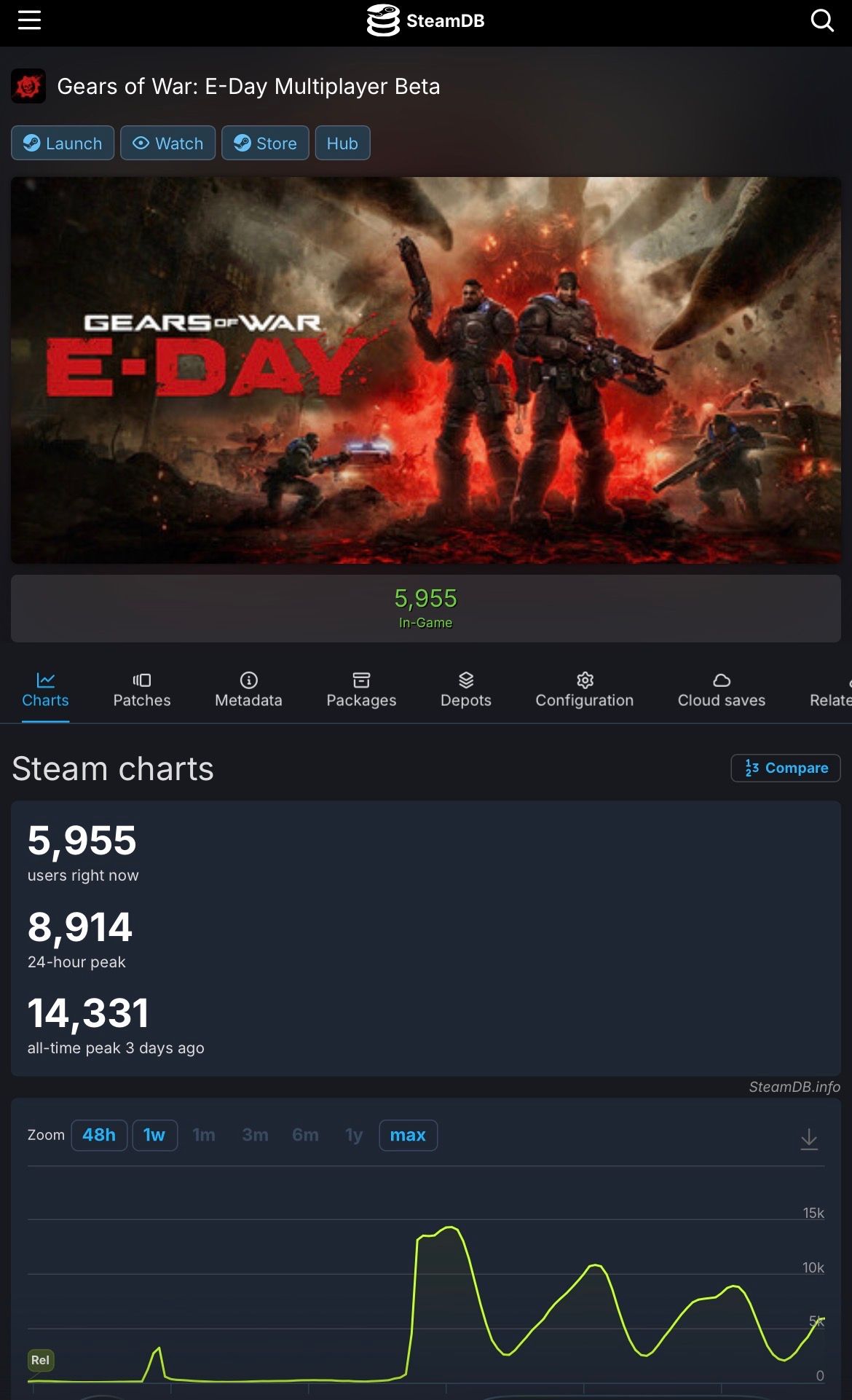Click the Launch button
Viewport: 852px width, 1400px height.
click(63, 143)
